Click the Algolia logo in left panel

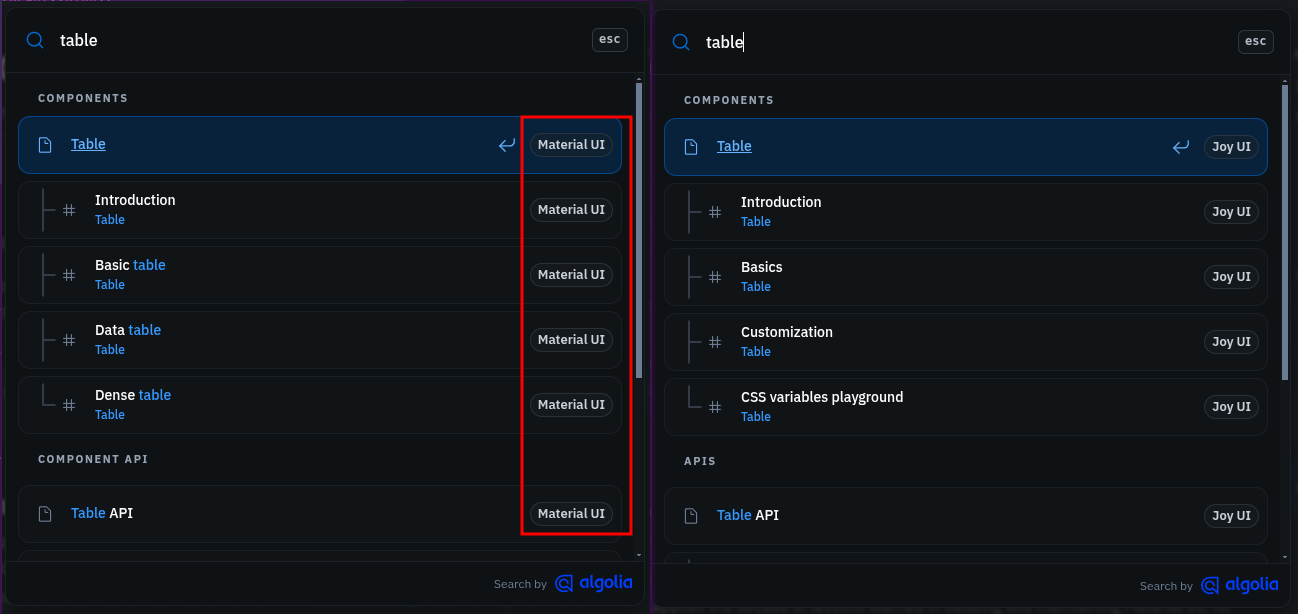tap(594, 583)
